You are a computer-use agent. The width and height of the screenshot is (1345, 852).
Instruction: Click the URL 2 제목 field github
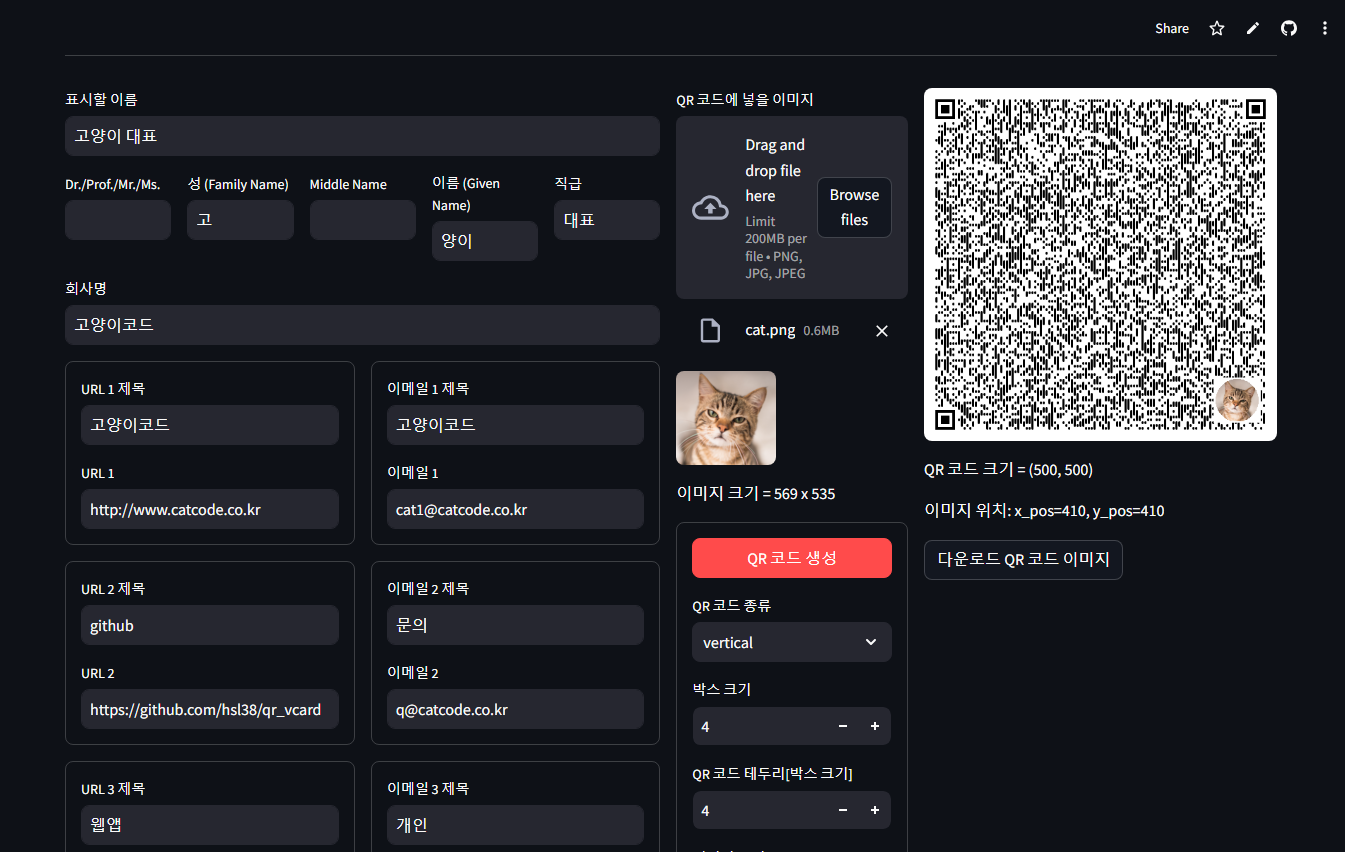click(x=210, y=625)
